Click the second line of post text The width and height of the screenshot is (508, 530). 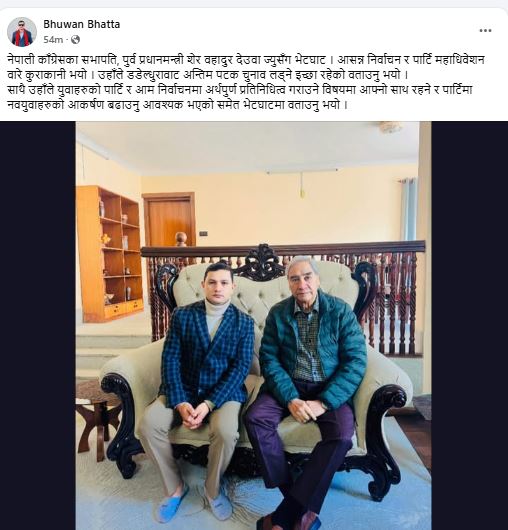207,75
